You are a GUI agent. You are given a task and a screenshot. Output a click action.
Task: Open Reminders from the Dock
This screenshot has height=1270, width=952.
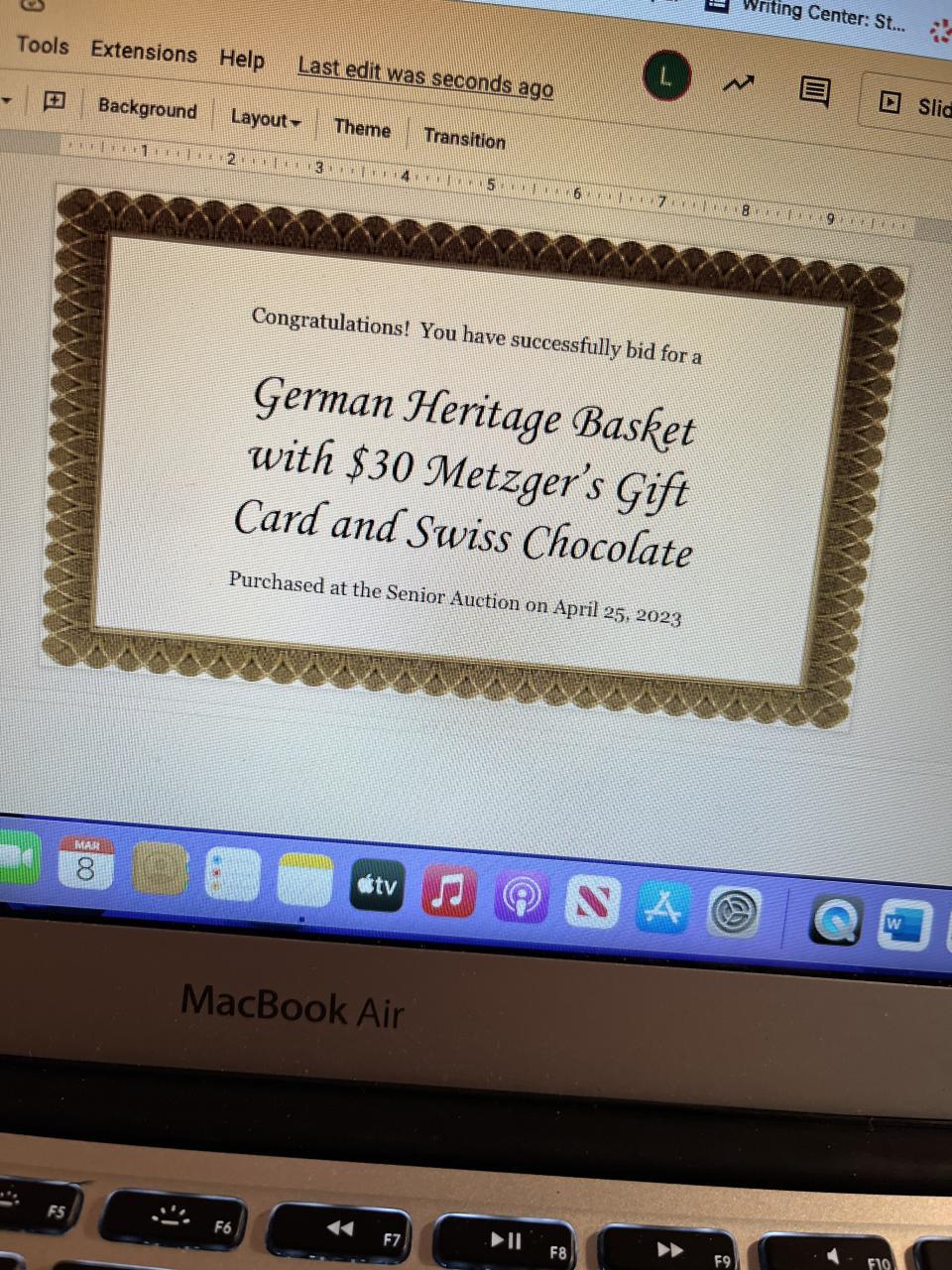232,875
